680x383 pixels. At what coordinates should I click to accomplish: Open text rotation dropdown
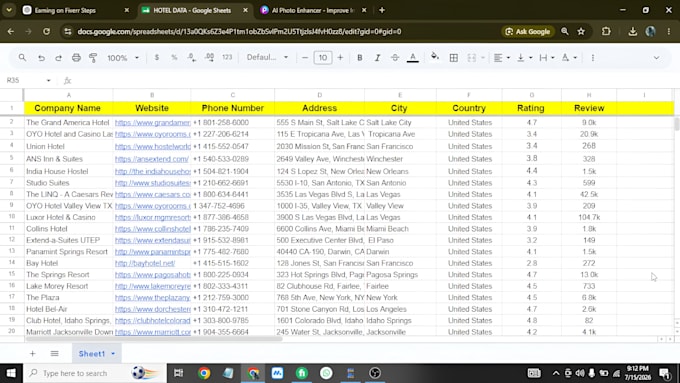pyautogui.click(x=569, y=58)
